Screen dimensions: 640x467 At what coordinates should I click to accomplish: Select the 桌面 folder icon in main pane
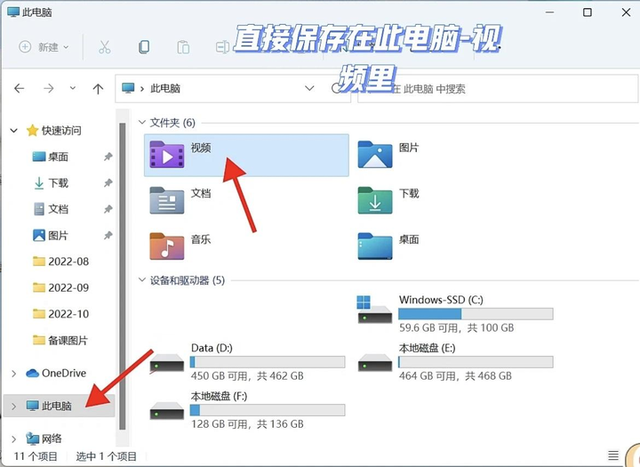[375, 246]
